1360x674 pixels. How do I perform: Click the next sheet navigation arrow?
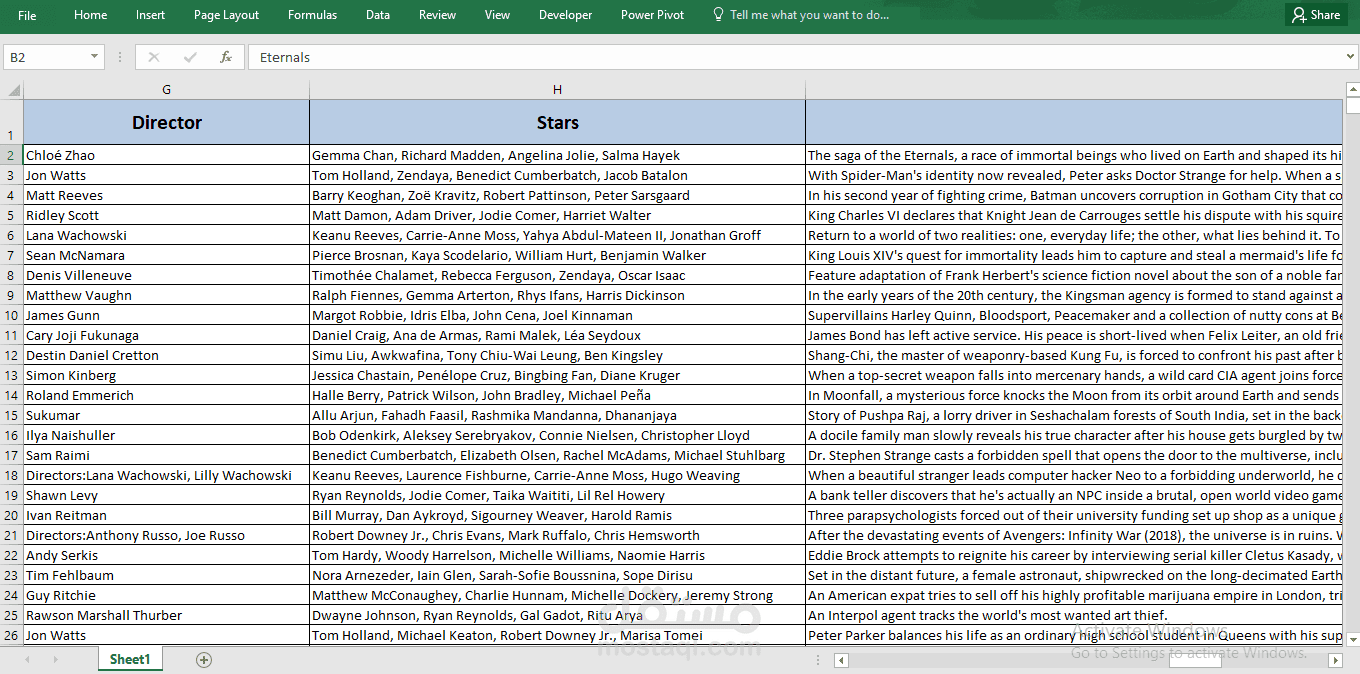click(55, 660)
